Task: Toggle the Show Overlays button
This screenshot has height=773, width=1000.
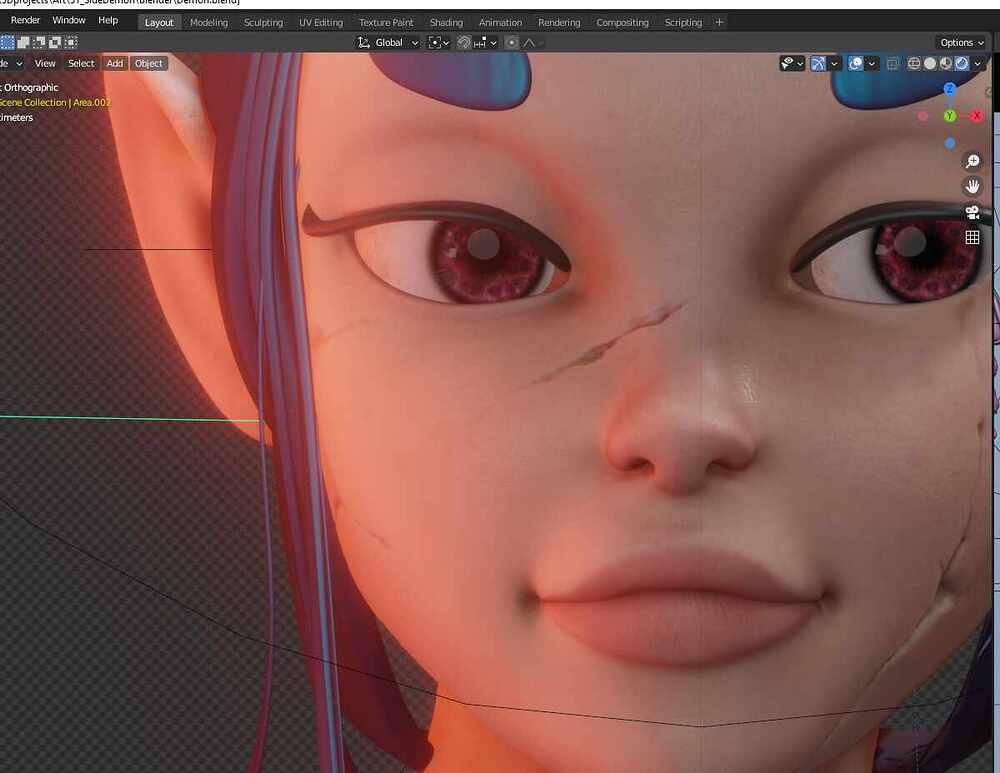Action: pos(856,63)
